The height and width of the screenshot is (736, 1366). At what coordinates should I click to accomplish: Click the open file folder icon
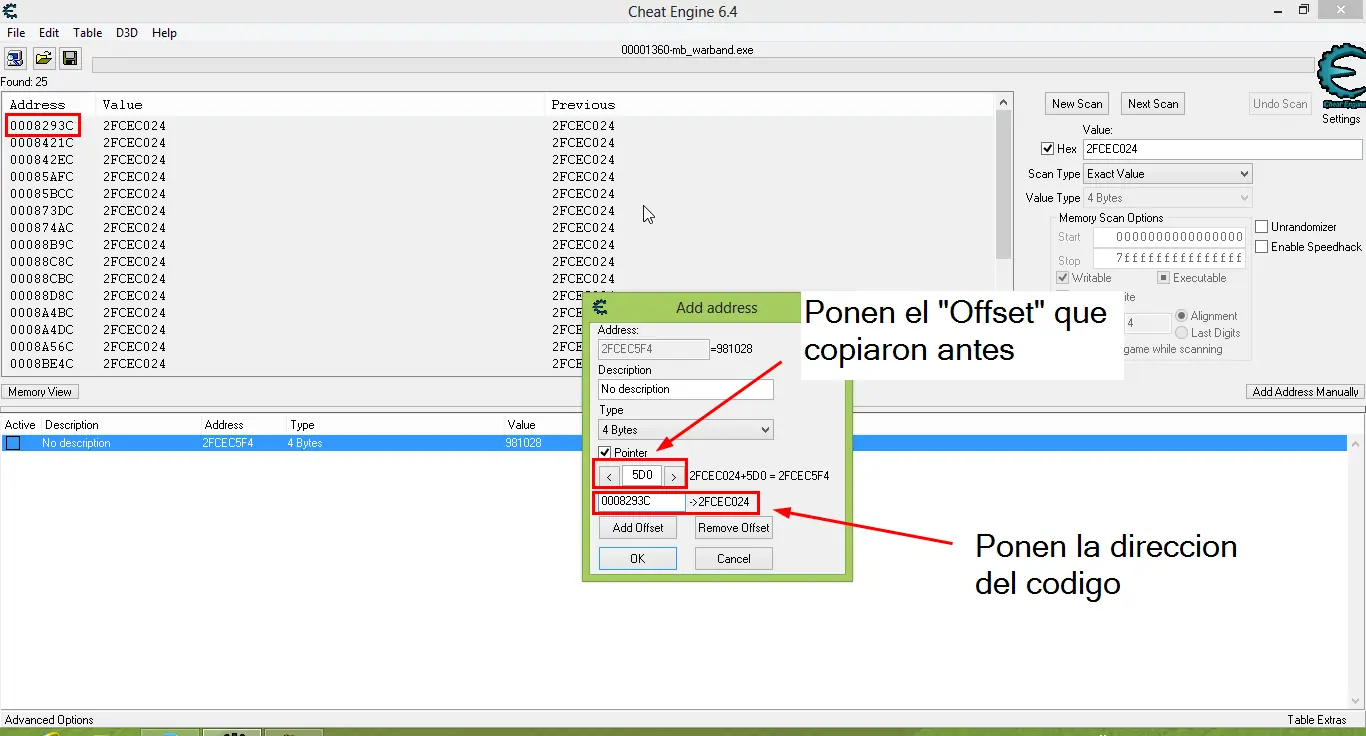pyautogui.click(x=43, y=58)
